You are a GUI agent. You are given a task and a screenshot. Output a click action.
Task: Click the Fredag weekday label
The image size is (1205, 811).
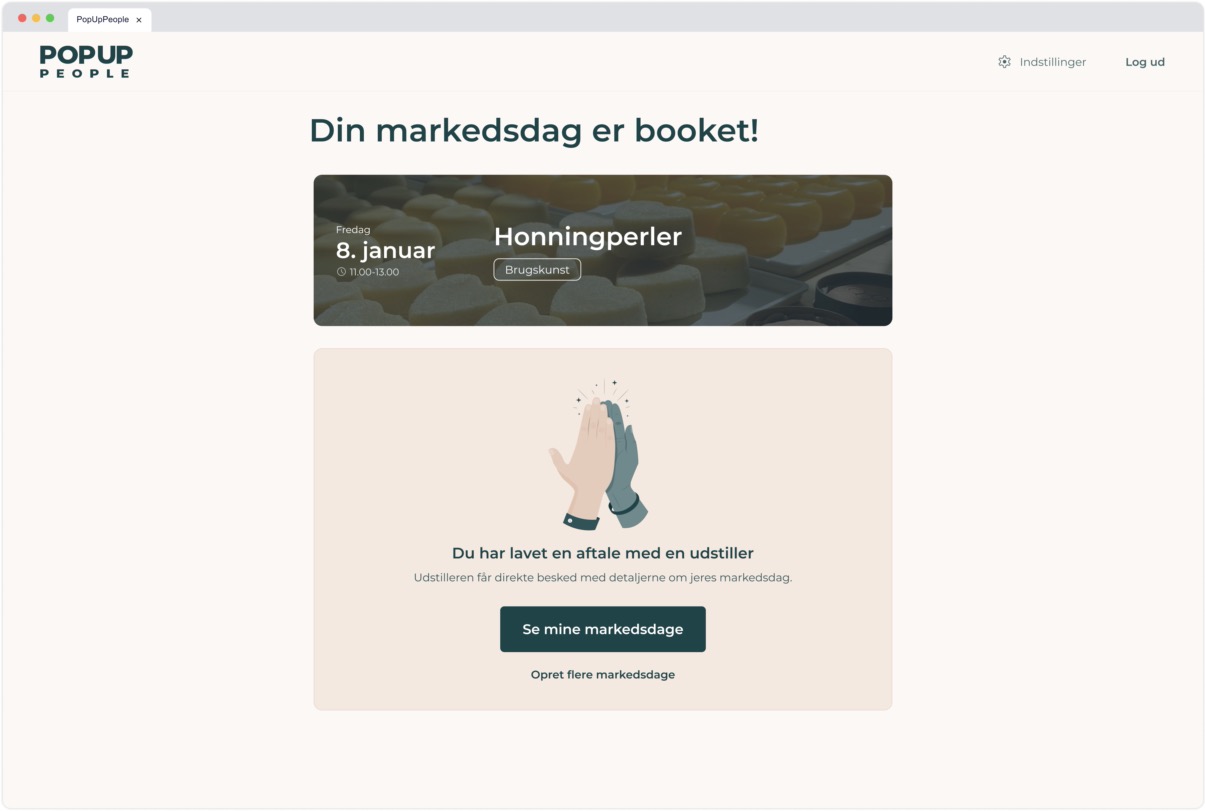pos(353,230)
